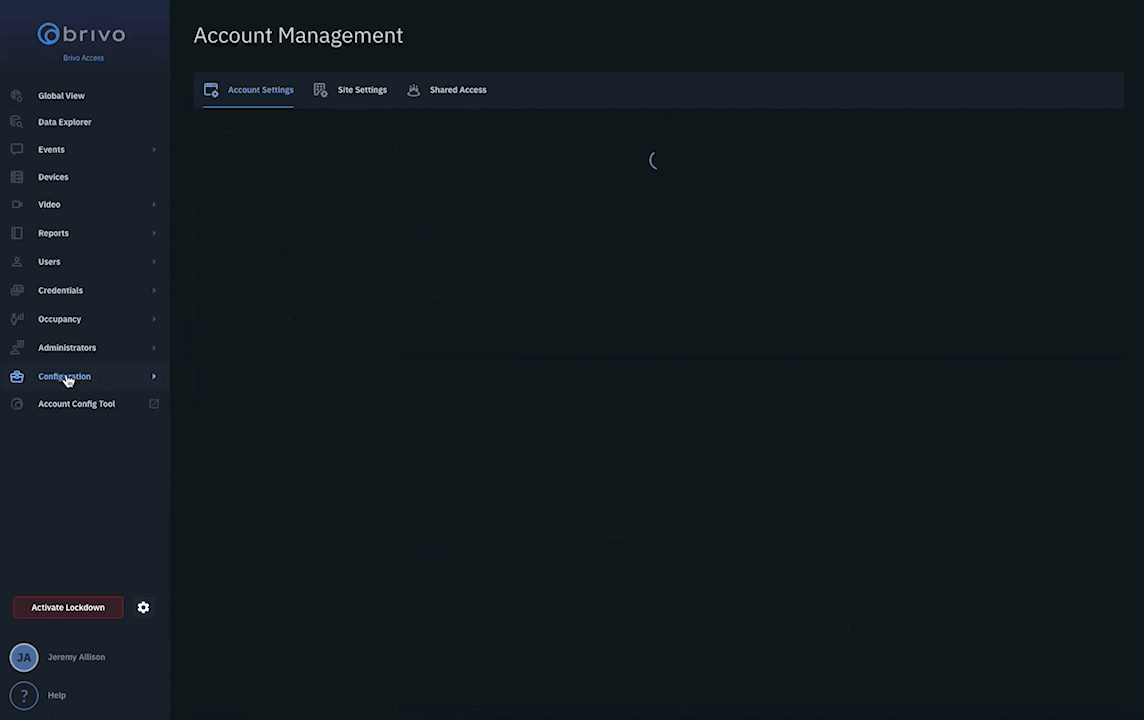Screen dimensions: 1144x720
Task: Switch to the Shared Access tab
Action: coord(447,90)
